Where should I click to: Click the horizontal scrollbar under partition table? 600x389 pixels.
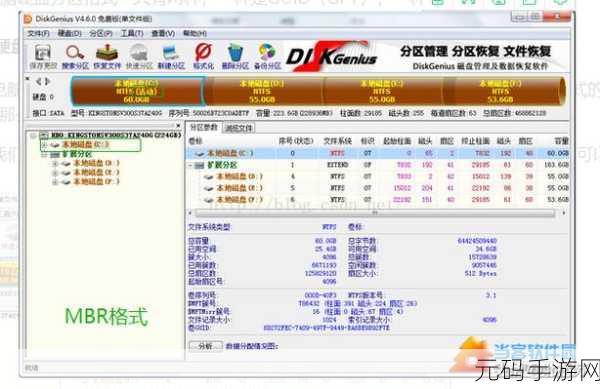point(375,213)
